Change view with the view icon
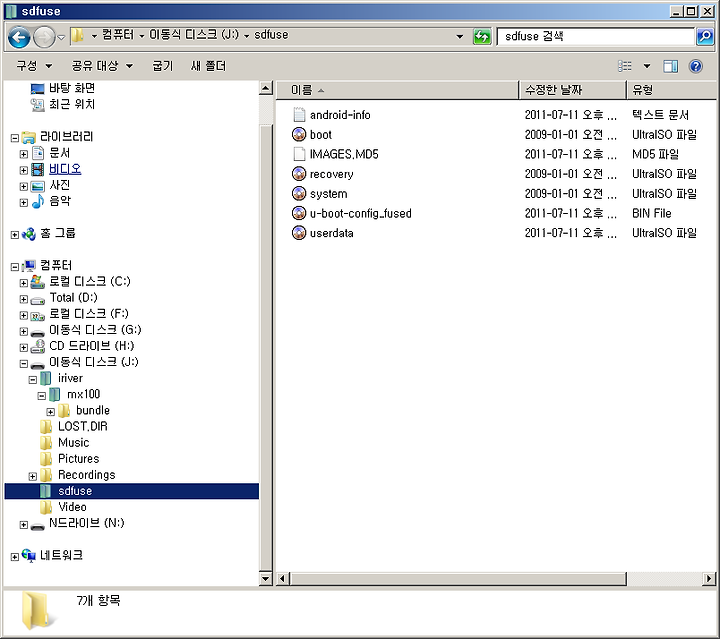Viewport: 720px width, 639px height. pyautogui.click(x=624, y=67)
